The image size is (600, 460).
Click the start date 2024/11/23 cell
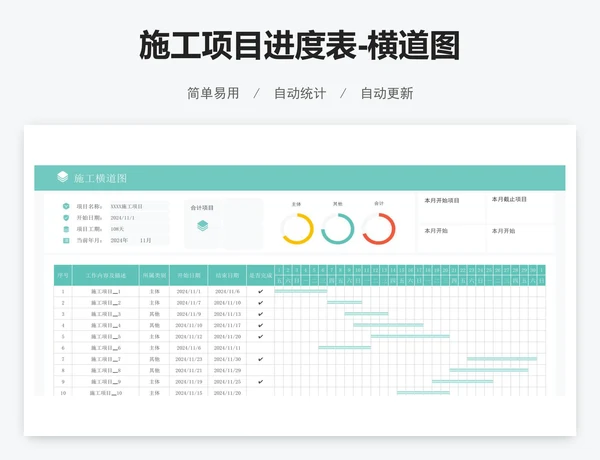pyautogui.click(x=189, y=359)
